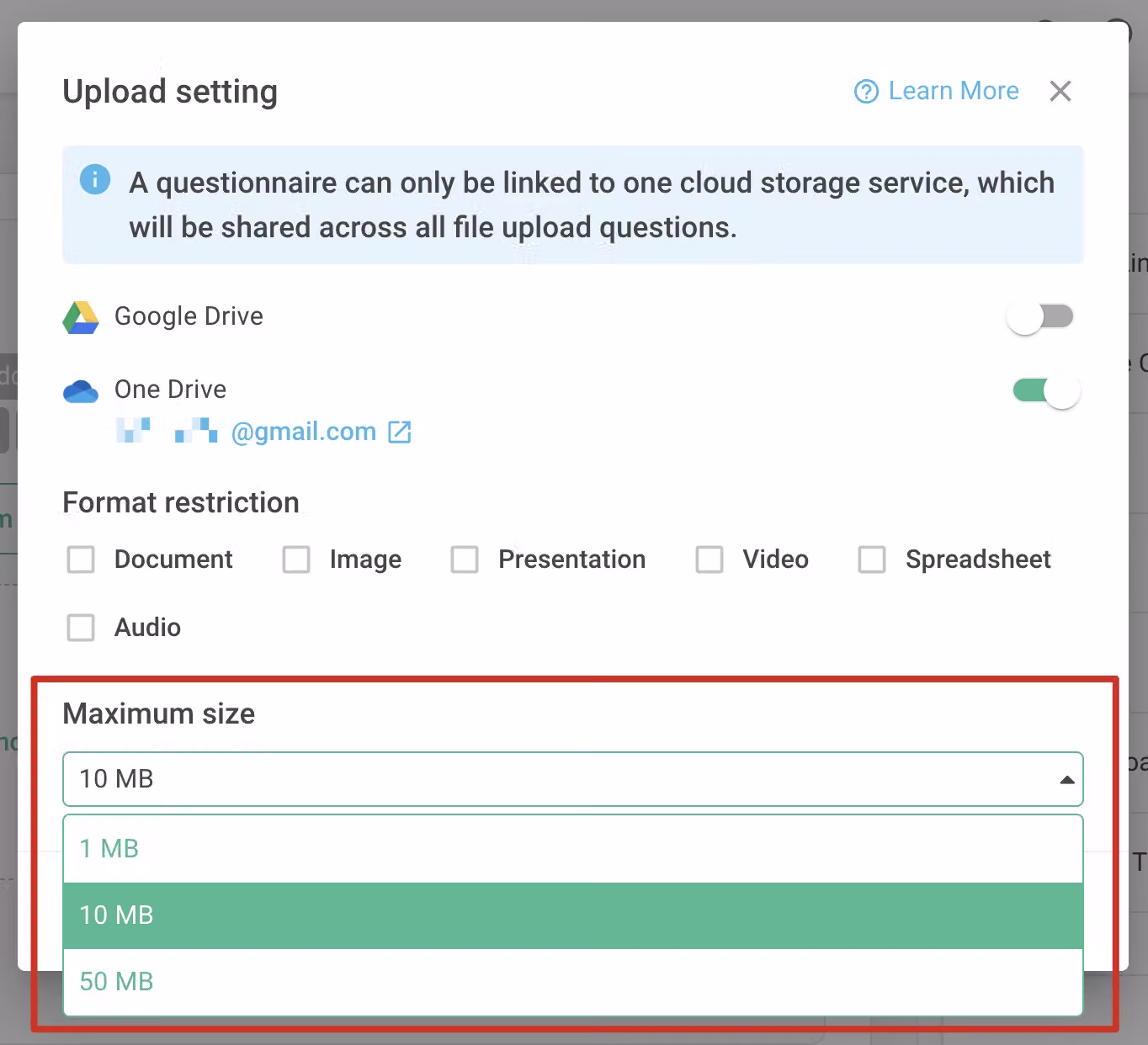The width and height of the screenshot is (1148, 1045).
Task: Collapse the Maximum size dropdown
Action: point(572,779)
